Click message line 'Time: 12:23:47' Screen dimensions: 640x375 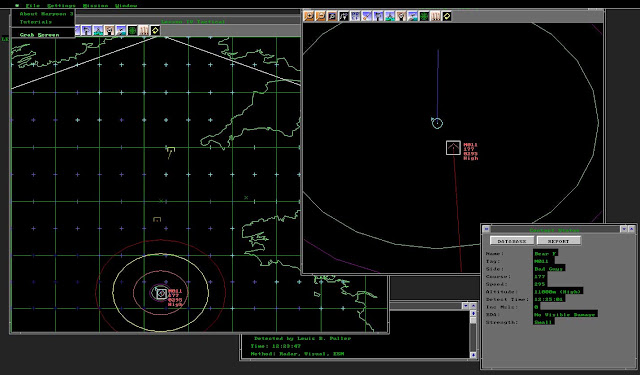276,346
